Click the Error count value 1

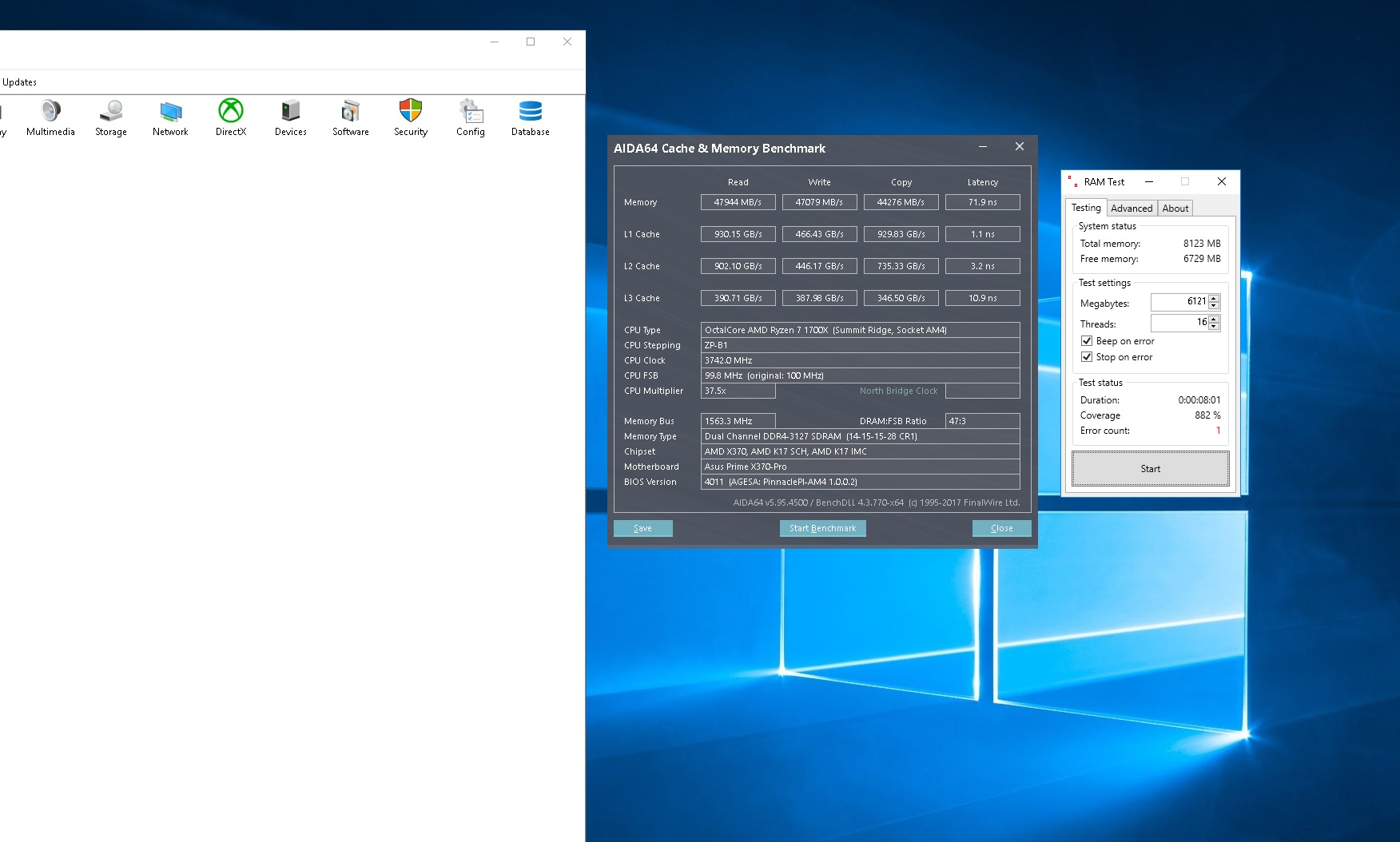point(1219,431)
